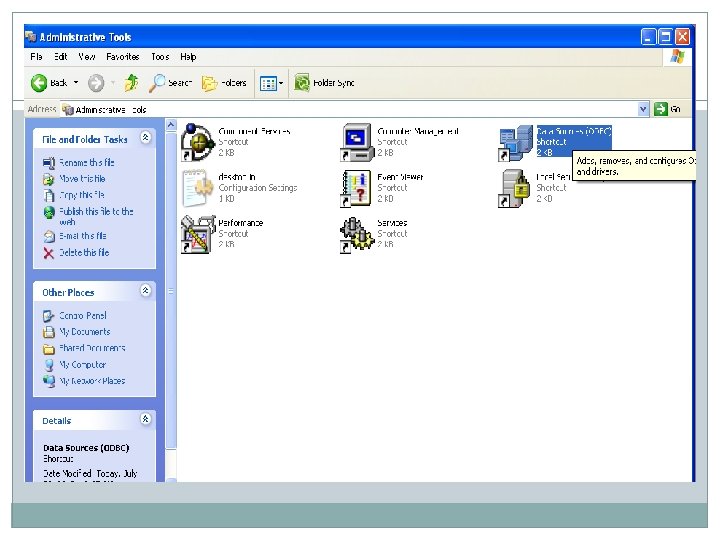Open the Tools menu
Screen dimensions: 720x540
160,57
